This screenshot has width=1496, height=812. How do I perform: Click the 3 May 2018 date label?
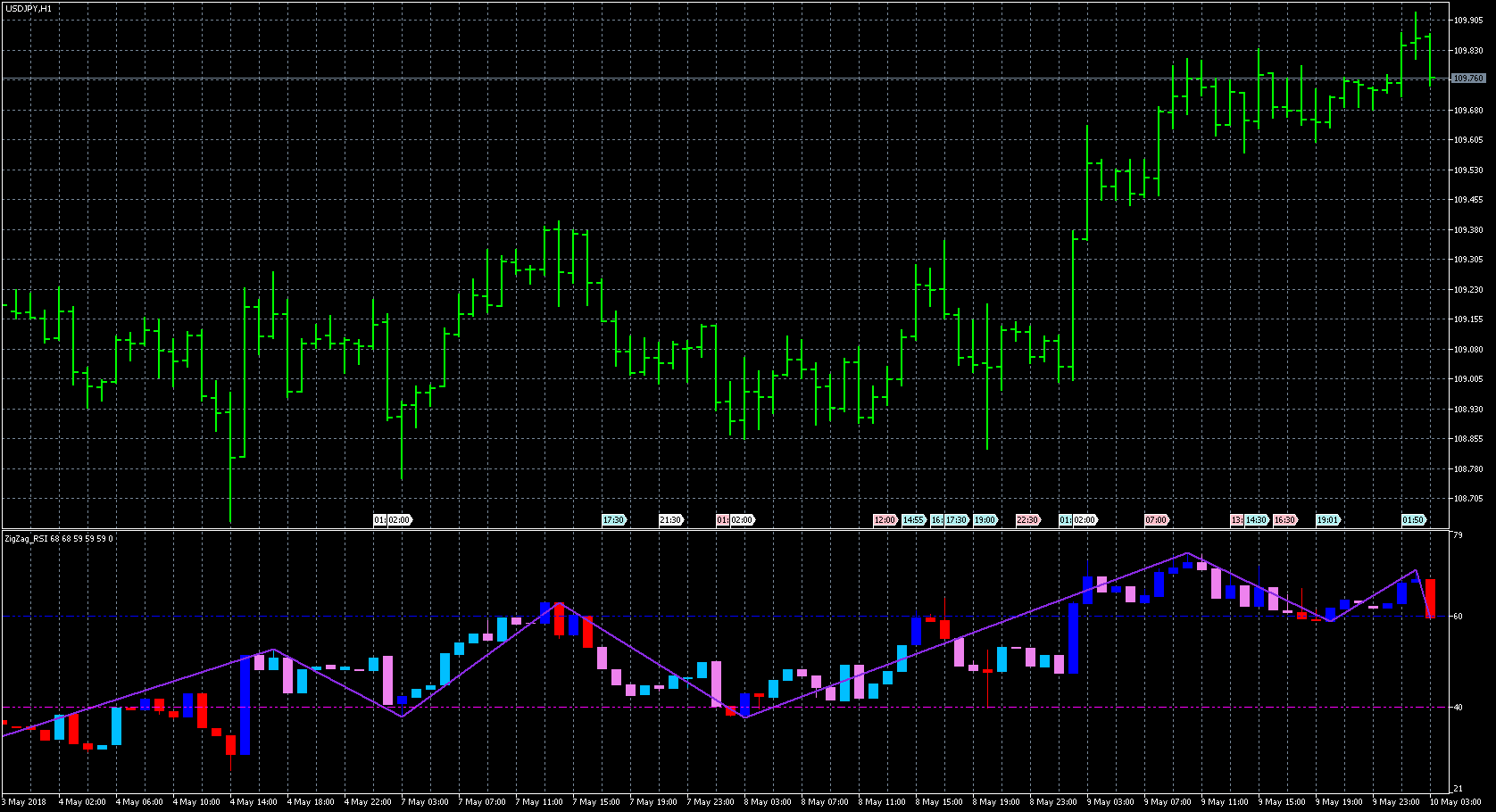click(x=27, y=802)
